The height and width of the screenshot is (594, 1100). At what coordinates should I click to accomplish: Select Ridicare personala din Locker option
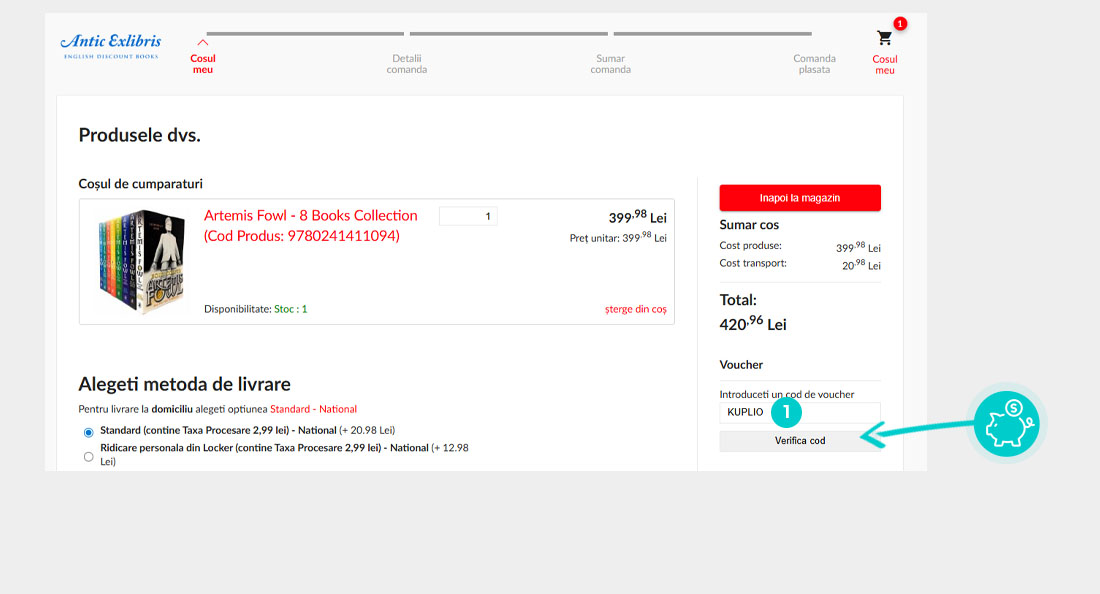89,456
